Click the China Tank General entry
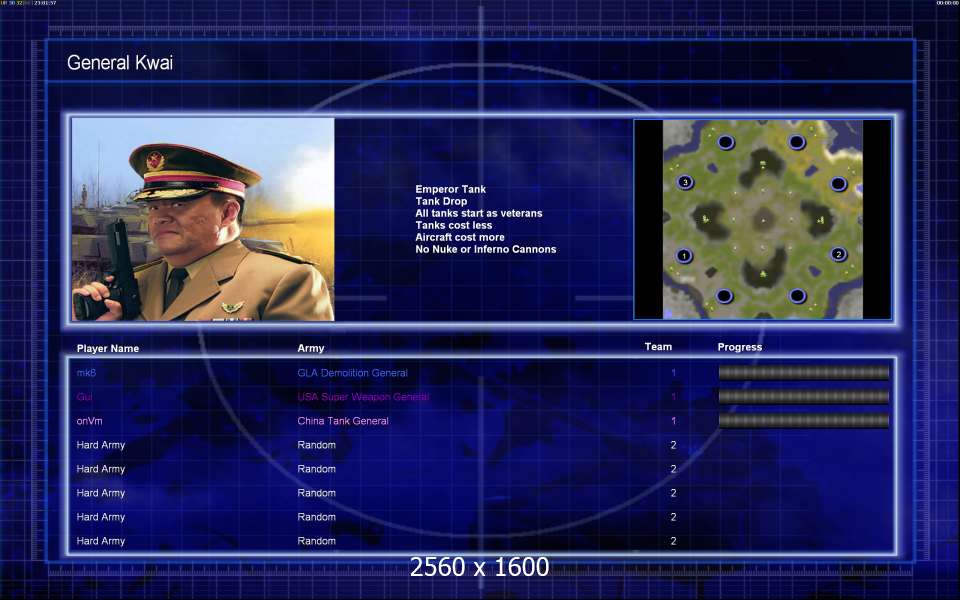 [343, 421]
